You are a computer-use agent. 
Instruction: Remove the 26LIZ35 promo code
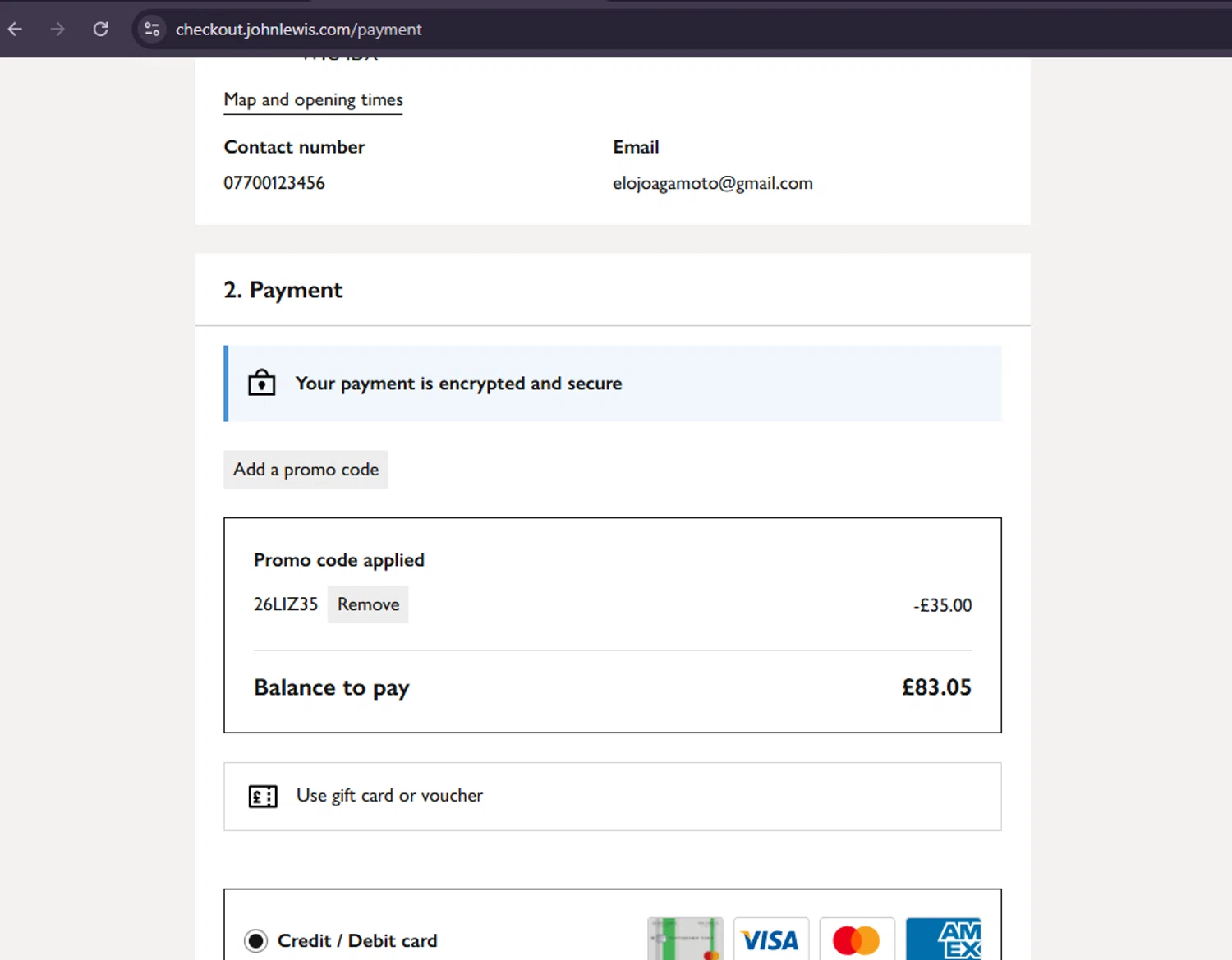pos(368,604)
